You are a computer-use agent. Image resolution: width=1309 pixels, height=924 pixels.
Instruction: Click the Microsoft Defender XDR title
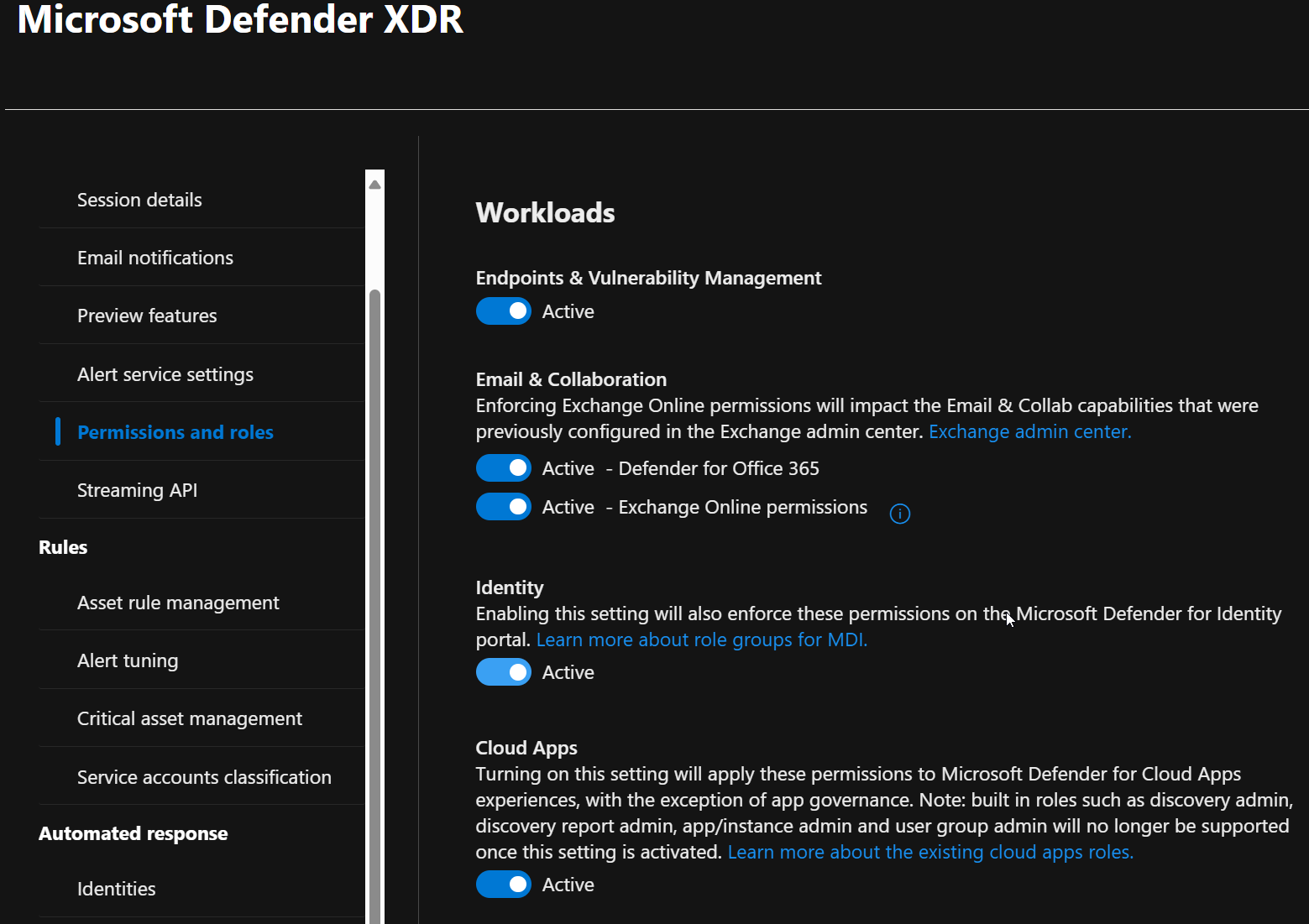(240, 18)
